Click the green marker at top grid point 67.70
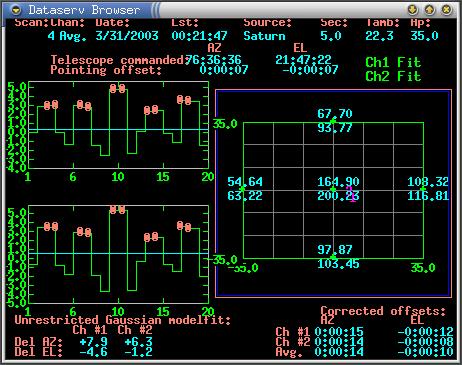 coord(333,121)
